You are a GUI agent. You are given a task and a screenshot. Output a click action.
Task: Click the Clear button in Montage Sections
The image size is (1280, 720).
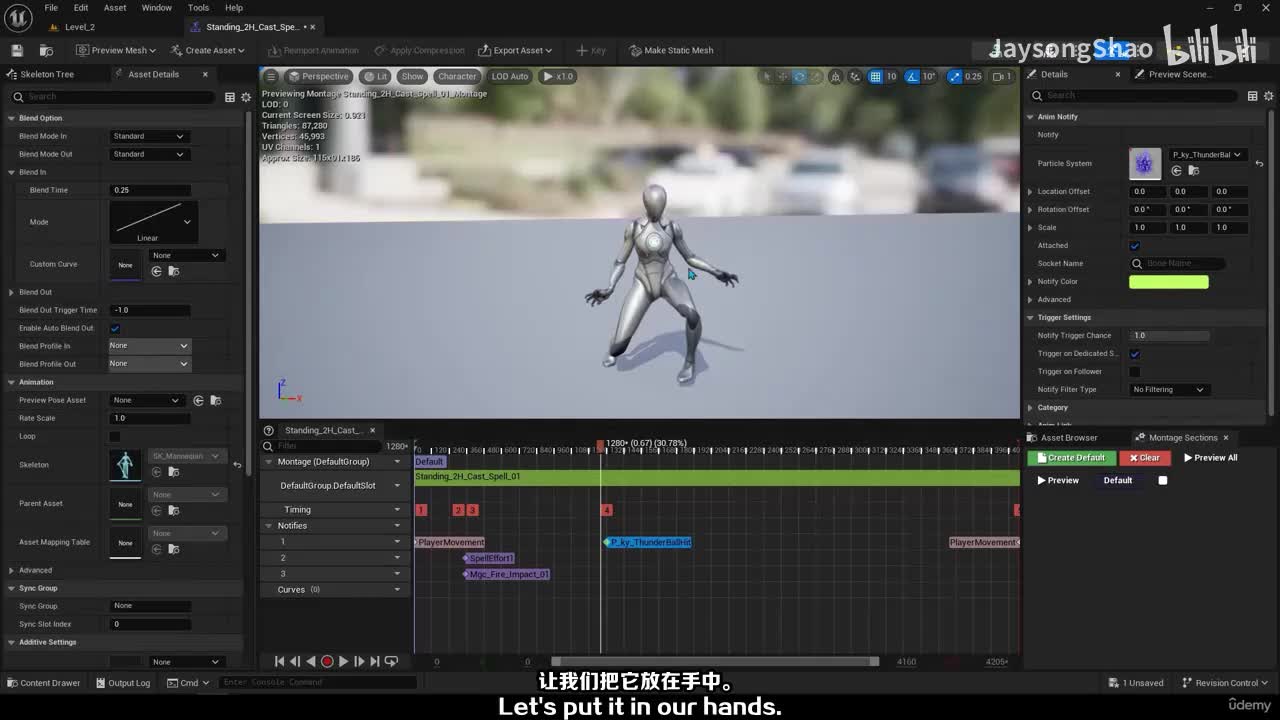click(1144, 458)
